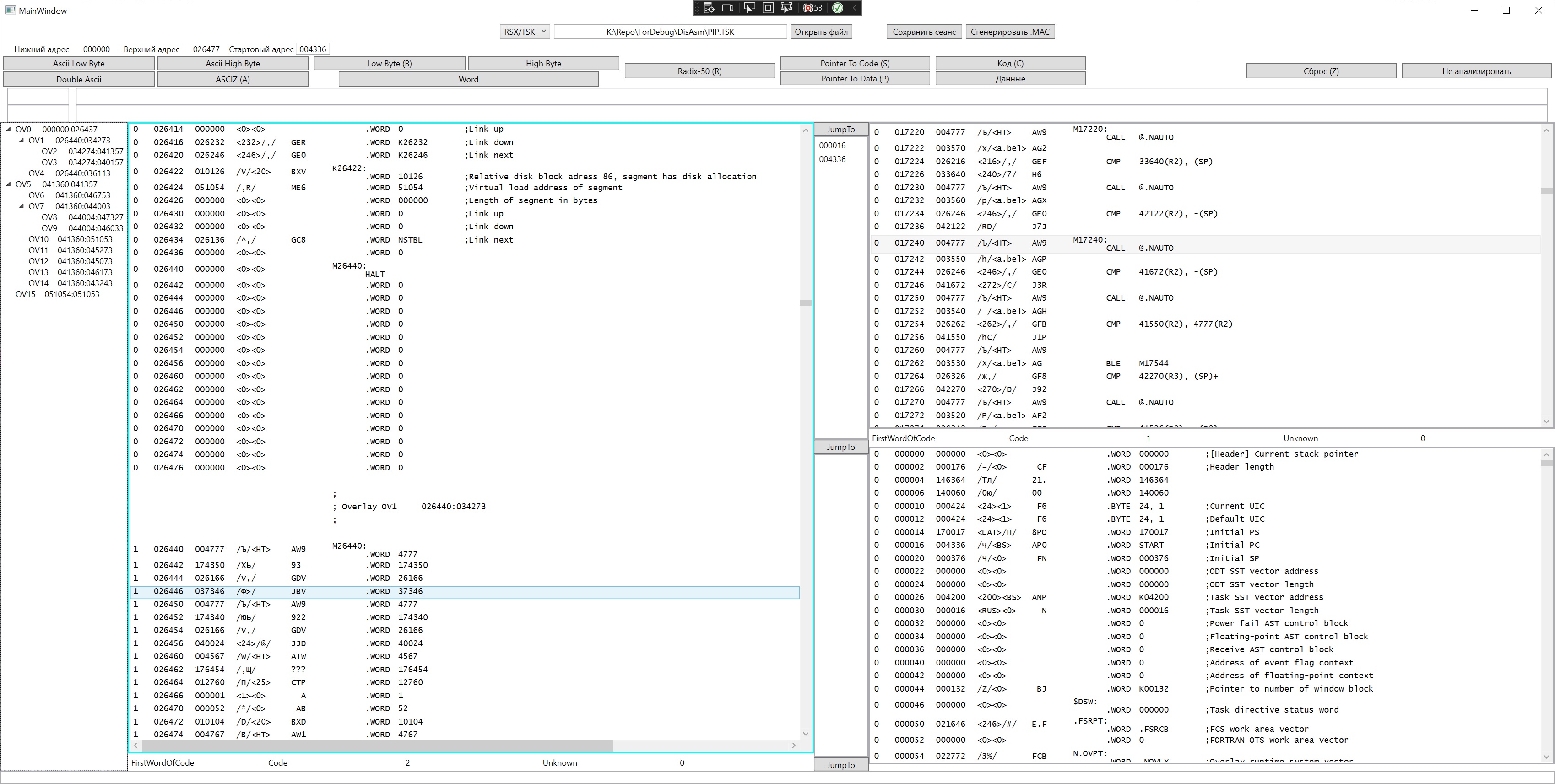The width and height of the screenshot is (1555, 784).
Task: Enable the Track Focused Element icon
Action: point(786,8)
